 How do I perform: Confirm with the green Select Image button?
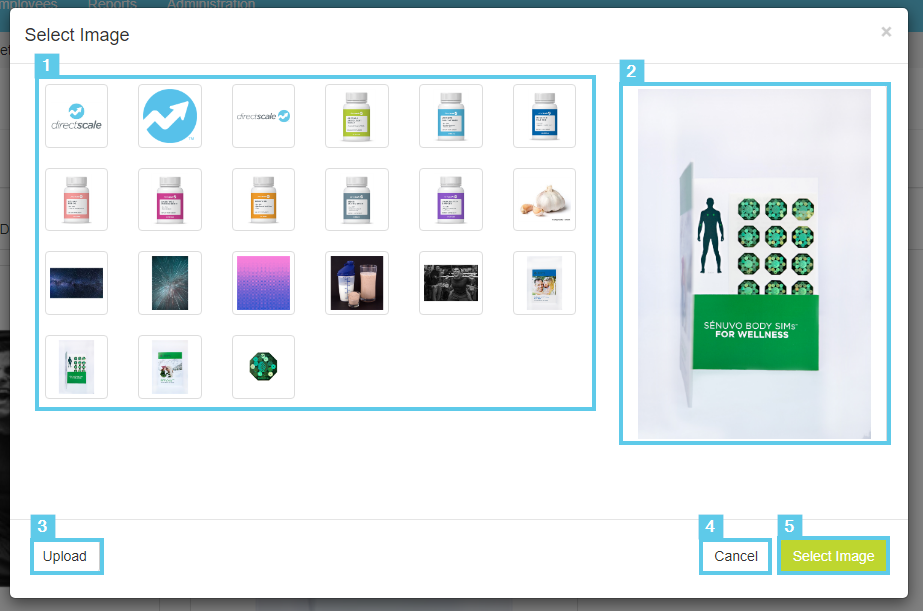(x=833, y=556)
